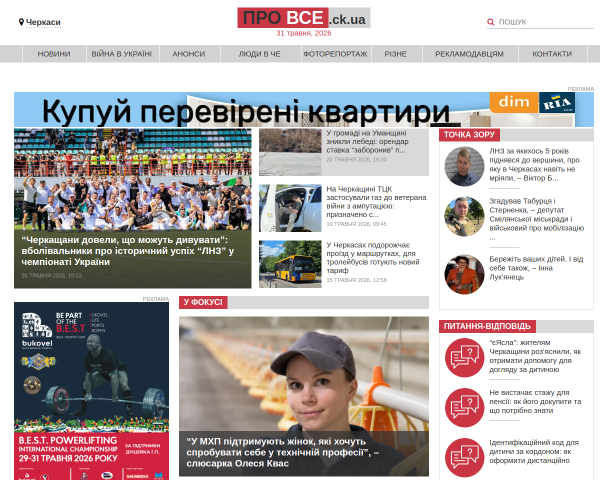Open the swans article thumbnail

[290, 152]
